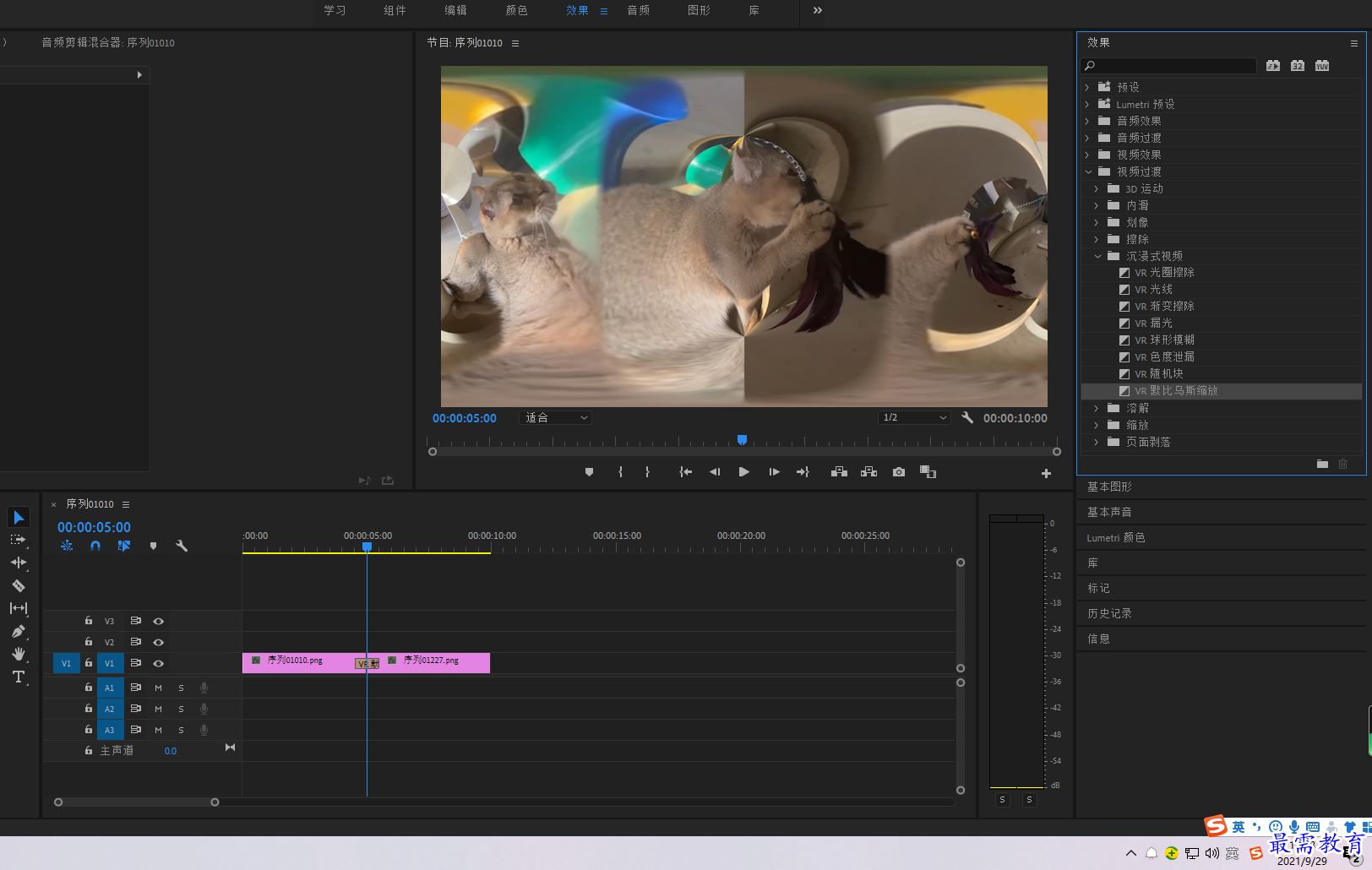
Task: Go to Out point in program monitor
Action: (803, 472)
